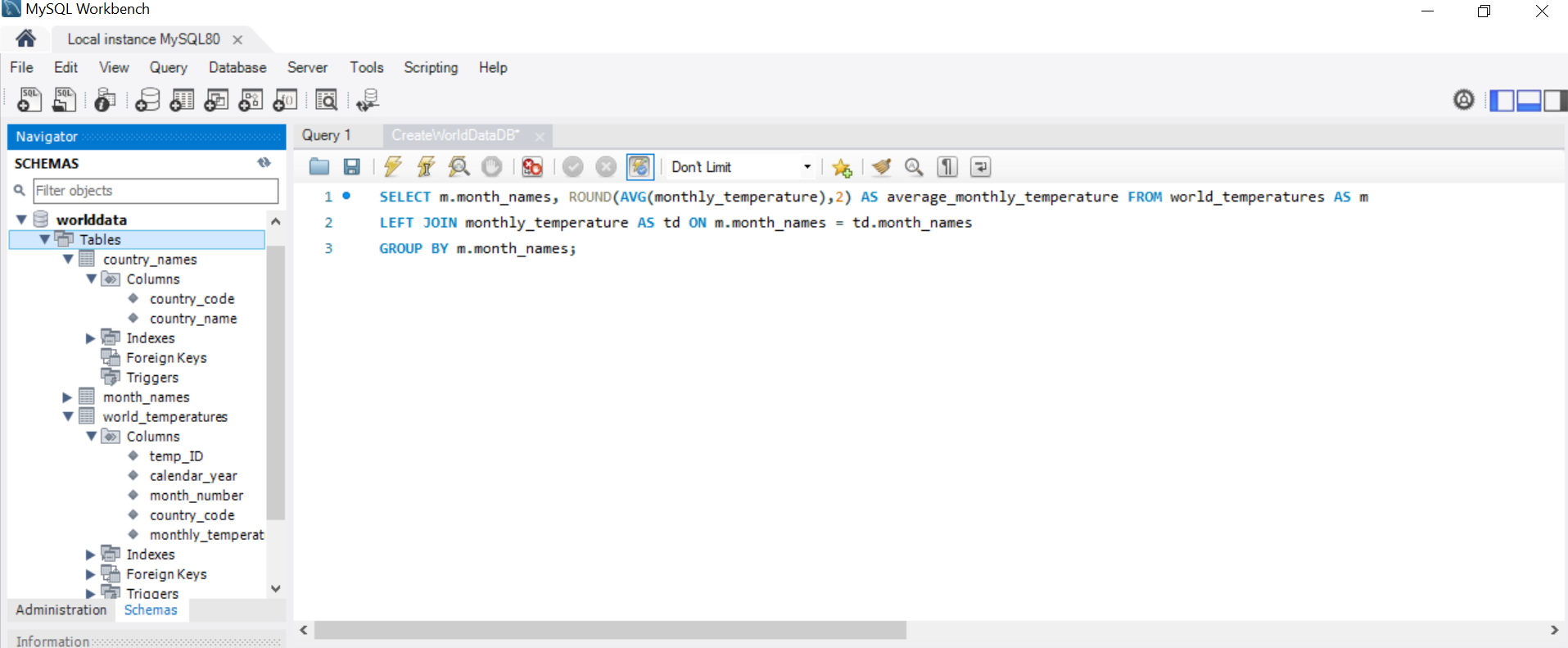Create a new SQL tab from main toolbar
The width and height of the screenshot is (1568, 648).
click(x=29, y=100)
